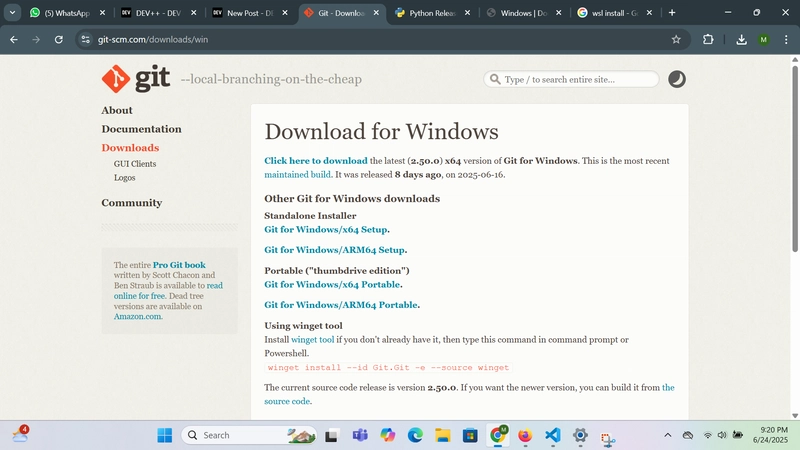Viewport: 800px width, 450px height.
Task: Download Git for Windows/x64 Portable
Action: [x=332, y=284]
